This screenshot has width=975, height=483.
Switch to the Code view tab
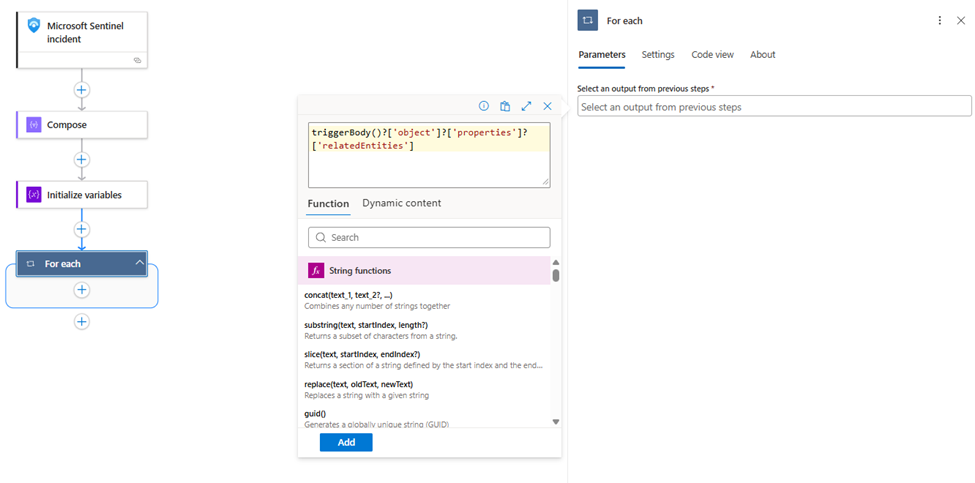point(713,55)
